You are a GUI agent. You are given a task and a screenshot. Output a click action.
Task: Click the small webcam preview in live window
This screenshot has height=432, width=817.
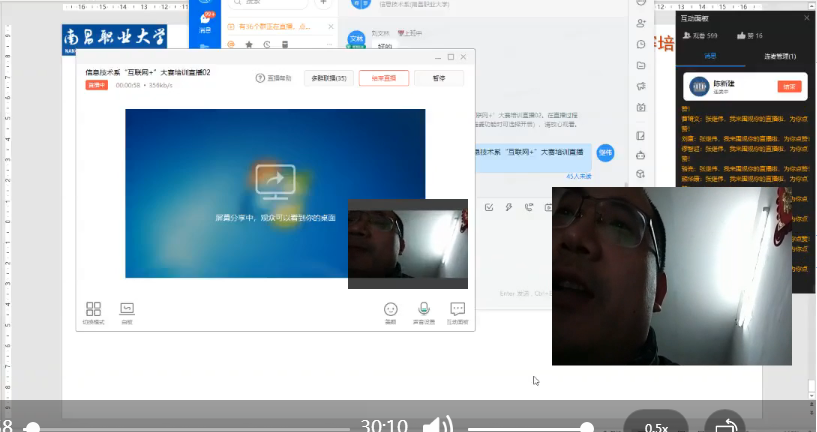click(408, 244)
